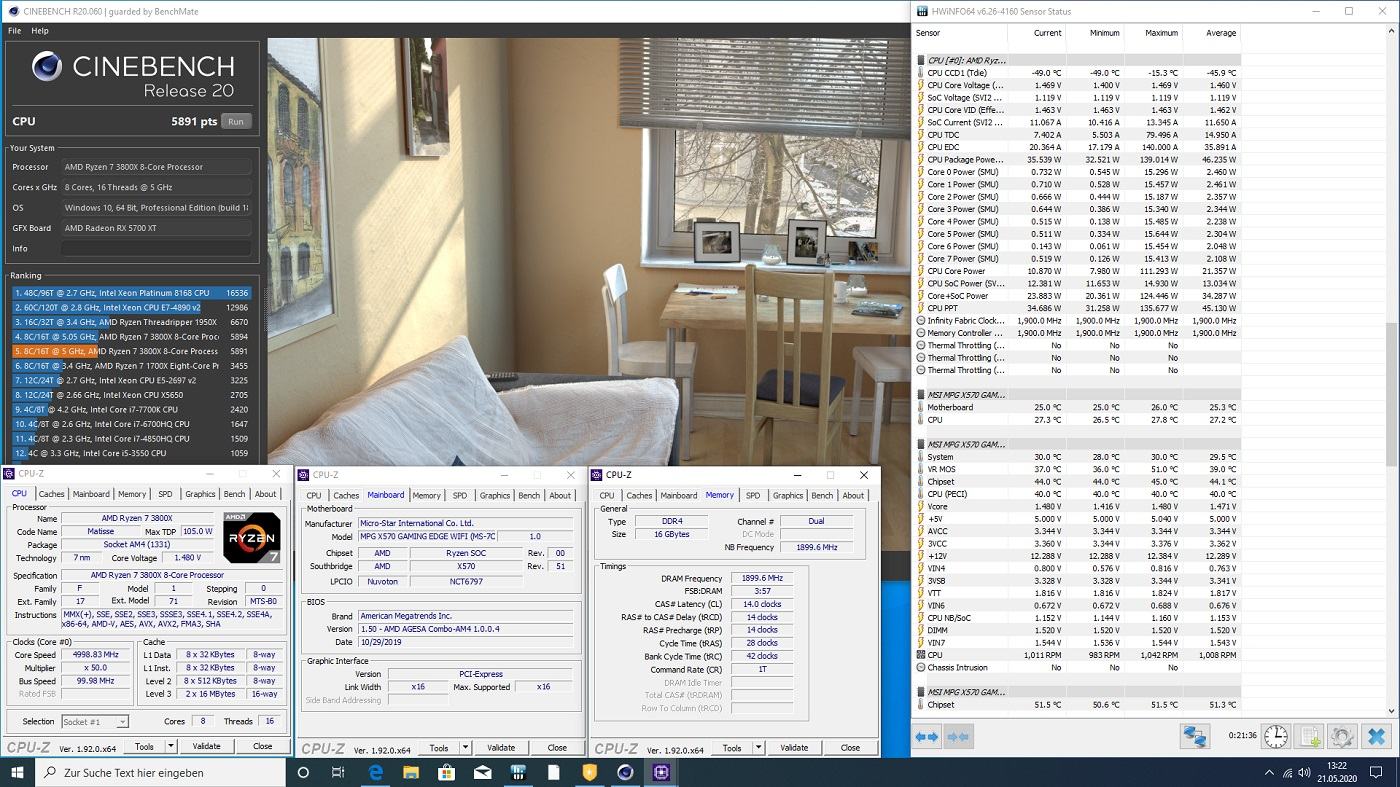Open Tools dropdown arrow in right CPU-Z window
1400x787 pixels.
[758, 748]
